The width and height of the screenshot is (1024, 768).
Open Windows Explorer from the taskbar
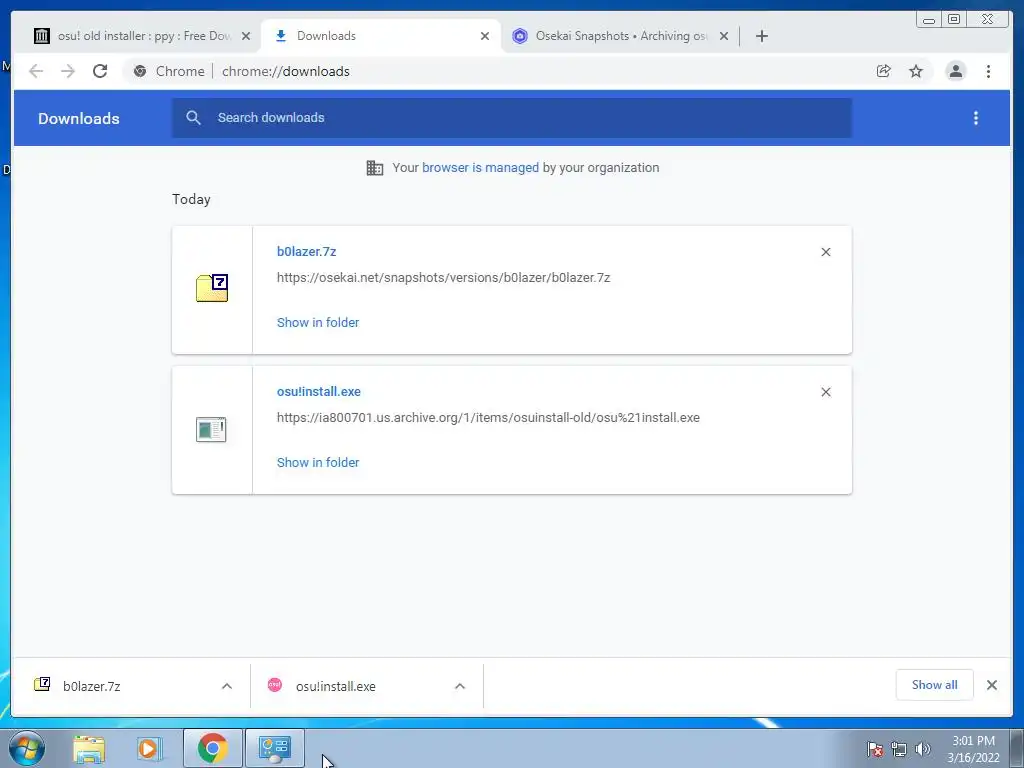pos(89,748)
